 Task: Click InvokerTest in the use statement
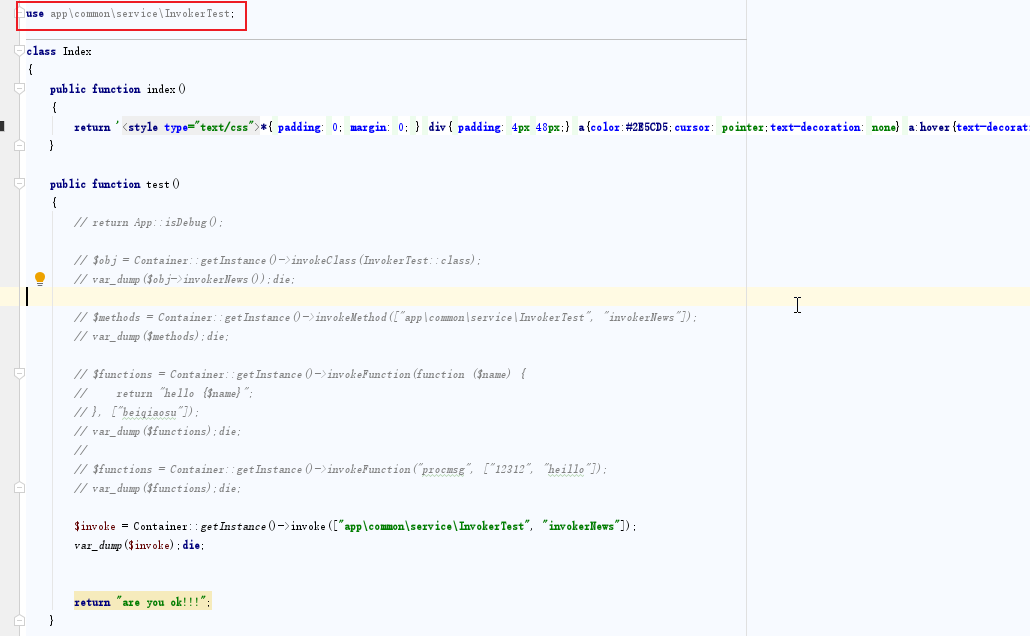197,13
